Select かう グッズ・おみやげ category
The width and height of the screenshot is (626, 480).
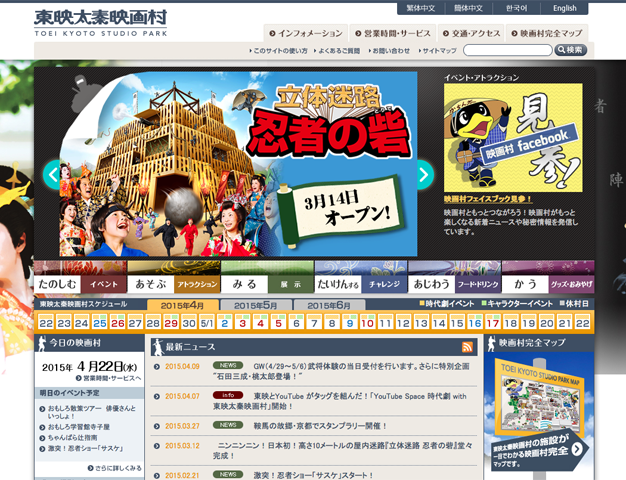click(548, 277)
